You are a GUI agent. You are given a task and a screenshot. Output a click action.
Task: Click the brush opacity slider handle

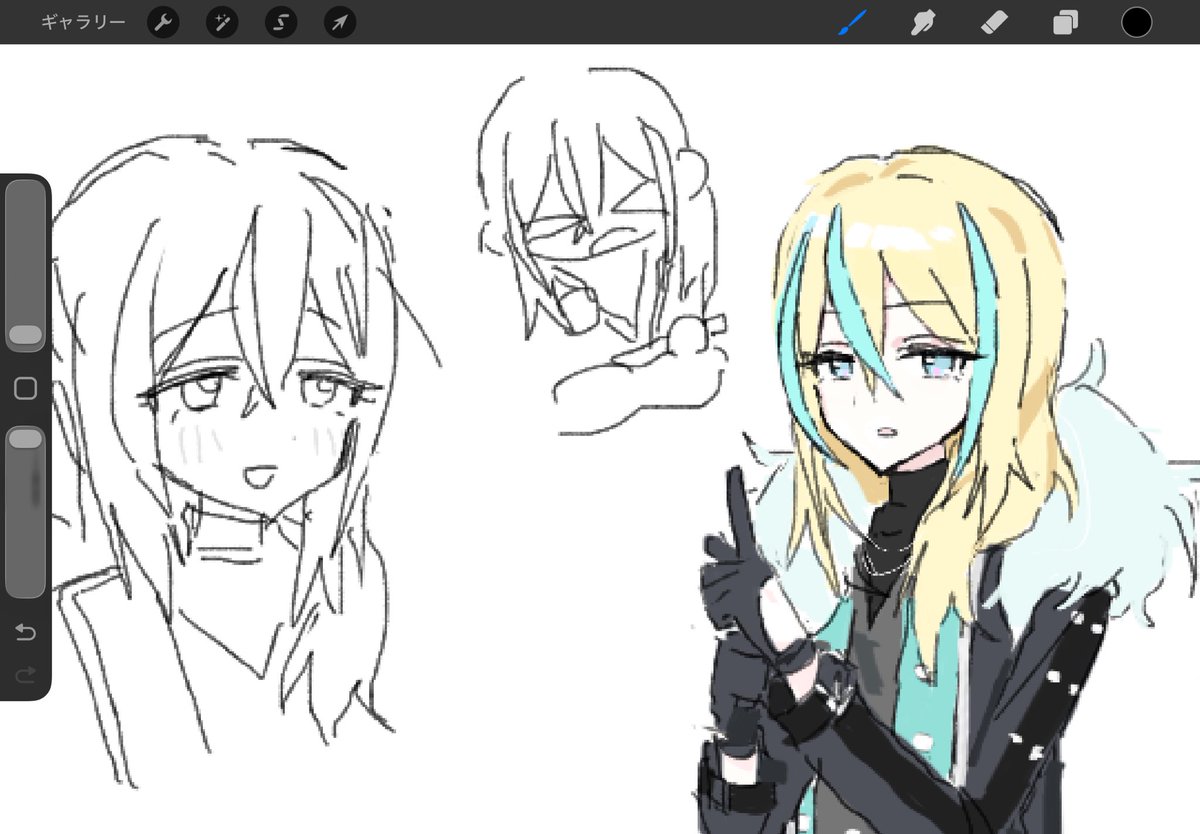coord(25,439)
